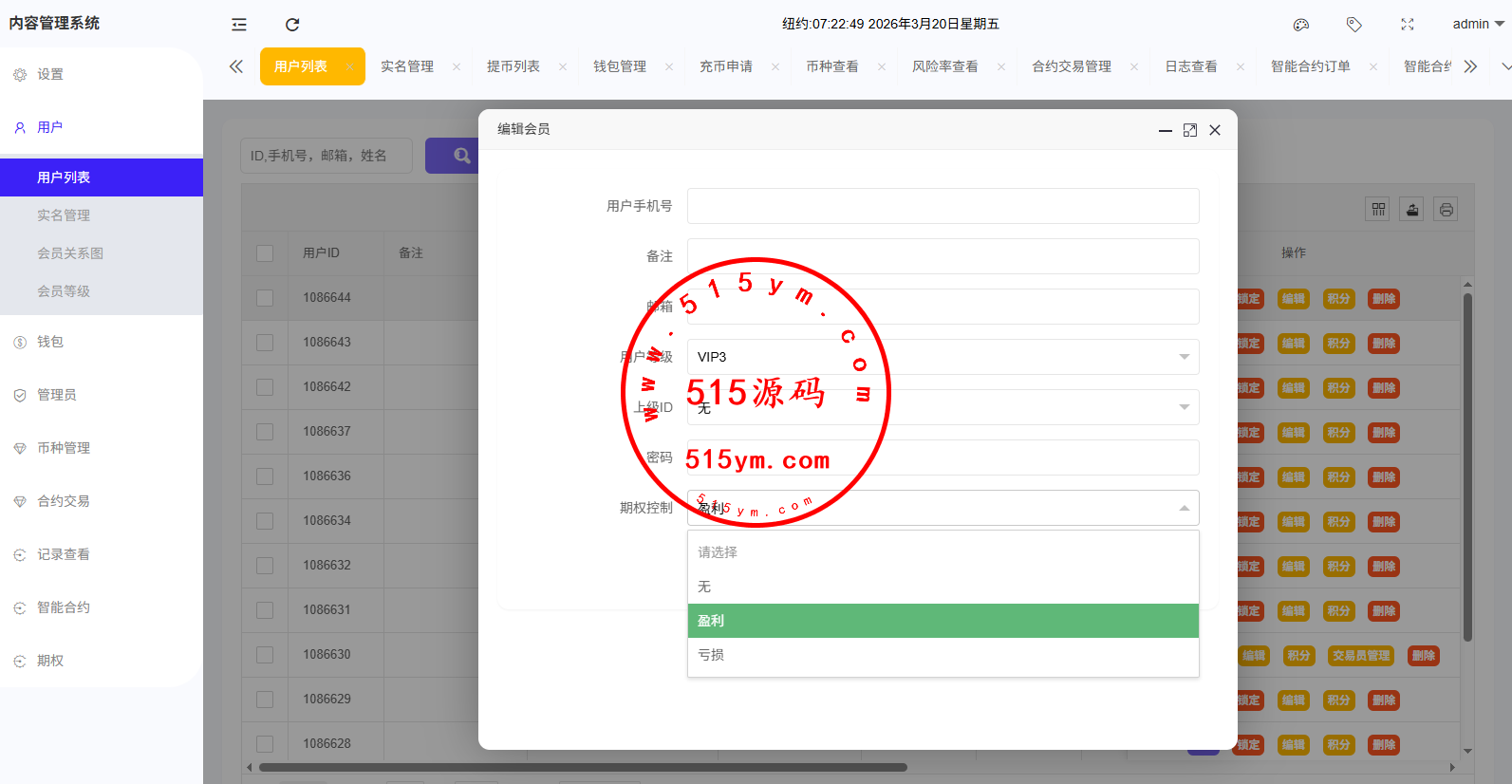
Task: Check the box for user 1086644
Action: click(265, 298)
